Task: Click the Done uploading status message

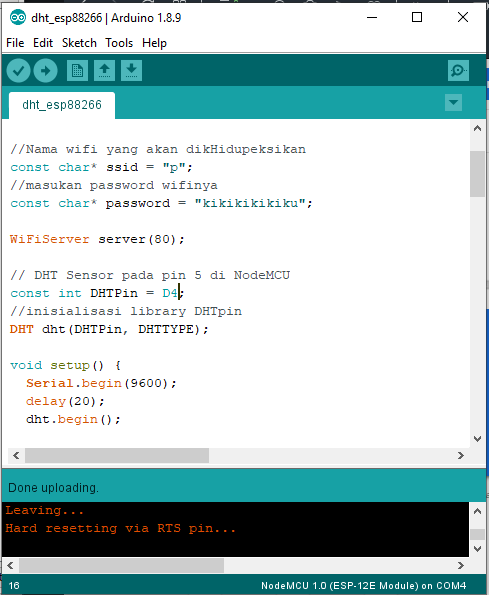Action: [53, 488]
